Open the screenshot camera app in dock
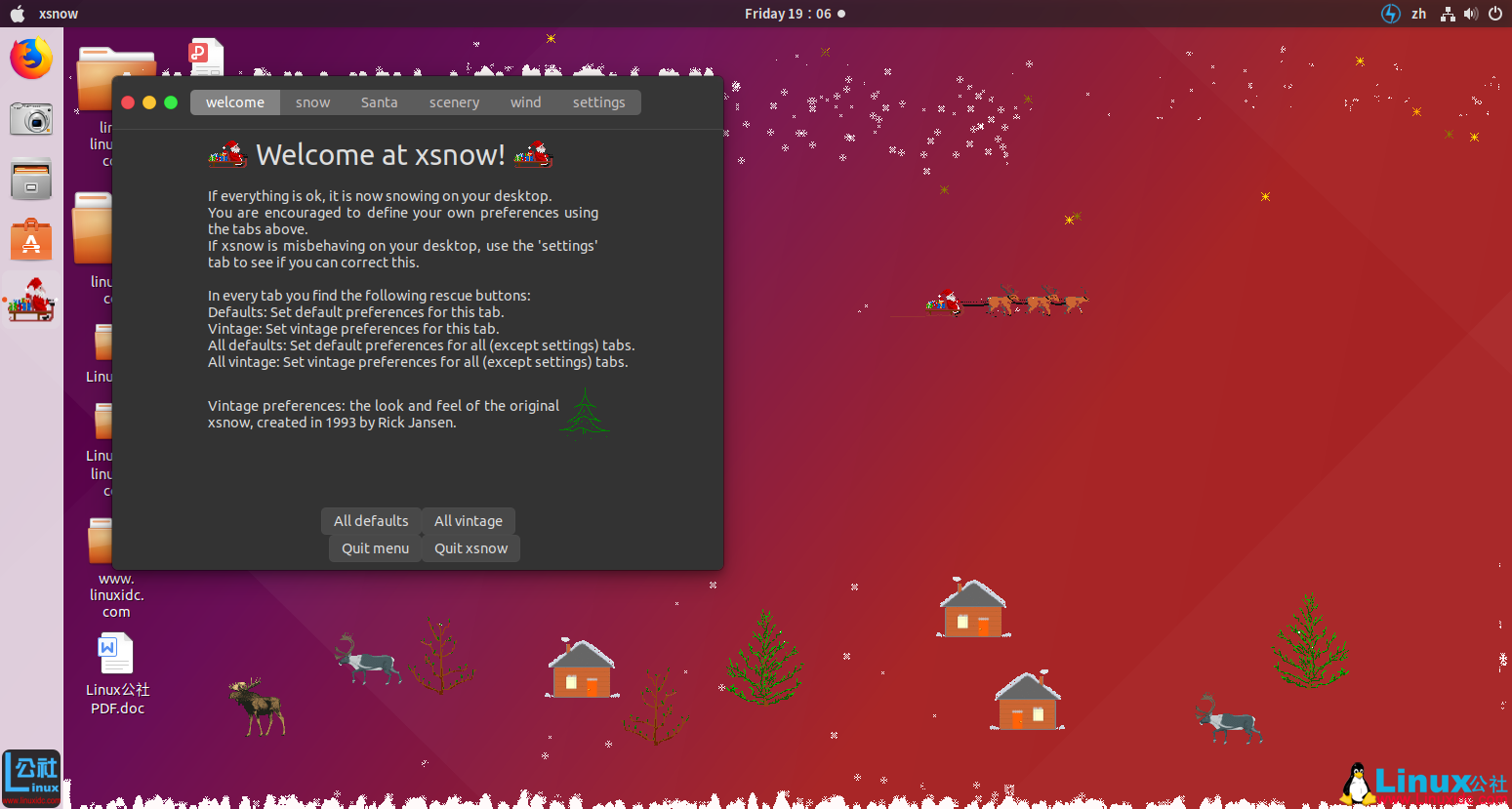Image resolution: width=1512 pixels, height=809 pixels. [31, 119]
